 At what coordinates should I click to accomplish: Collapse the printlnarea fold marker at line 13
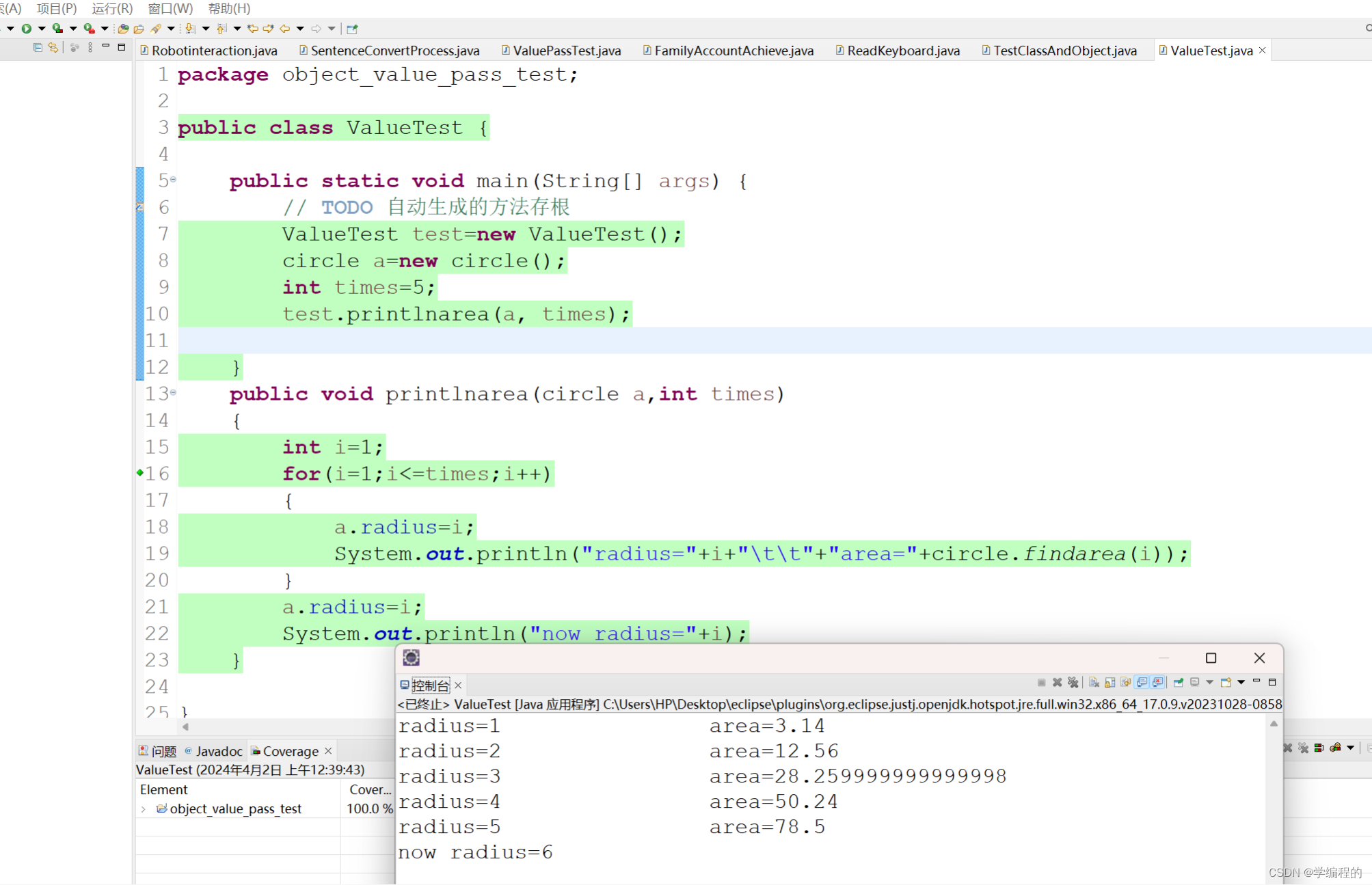coord(174,392)
